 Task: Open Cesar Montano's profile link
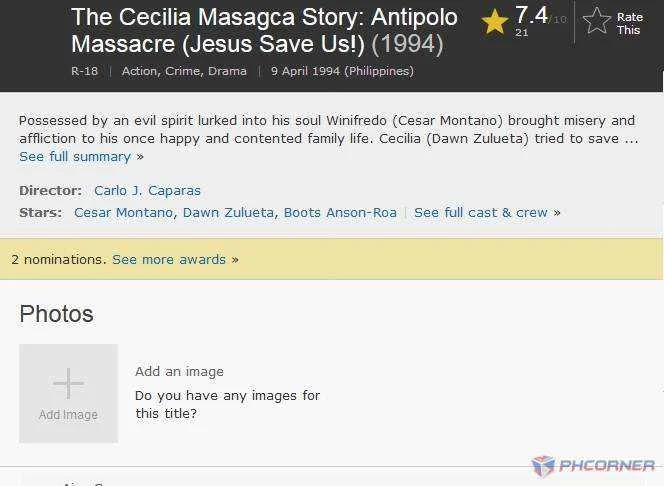[123, 213]
